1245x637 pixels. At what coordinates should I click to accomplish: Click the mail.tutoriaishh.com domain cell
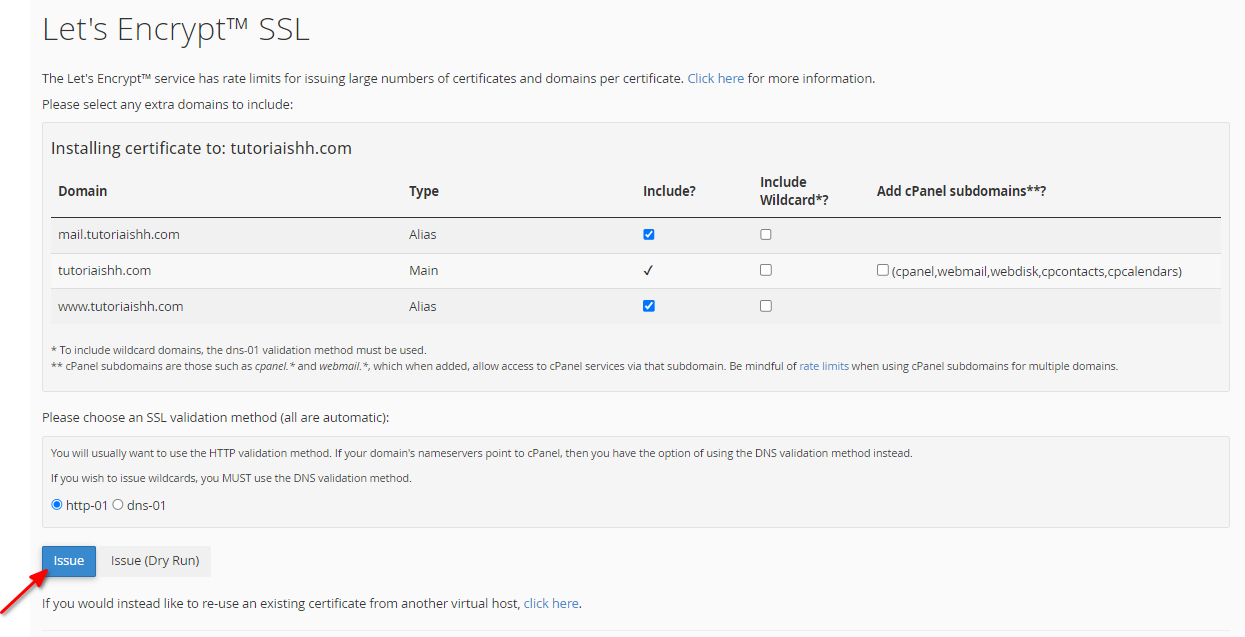coord(119,234)
